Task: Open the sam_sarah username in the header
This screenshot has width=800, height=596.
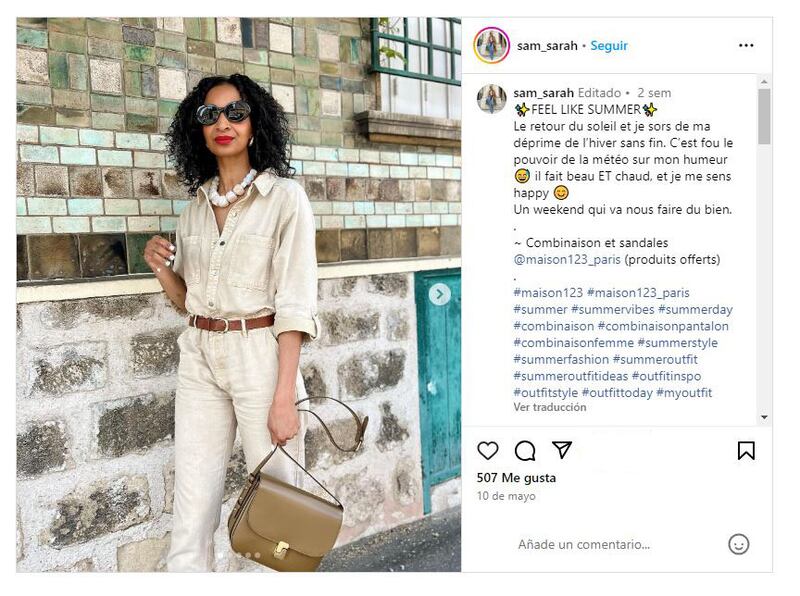Action: (547, 45)
